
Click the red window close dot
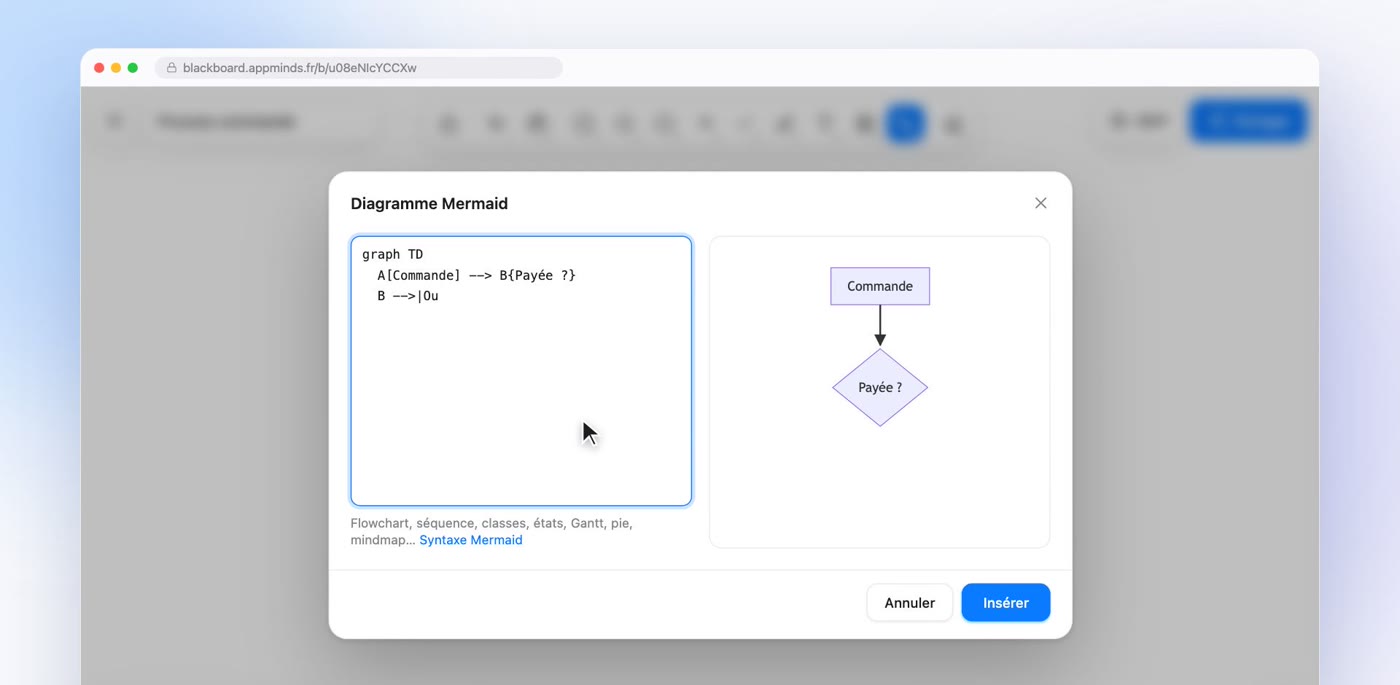99,68
